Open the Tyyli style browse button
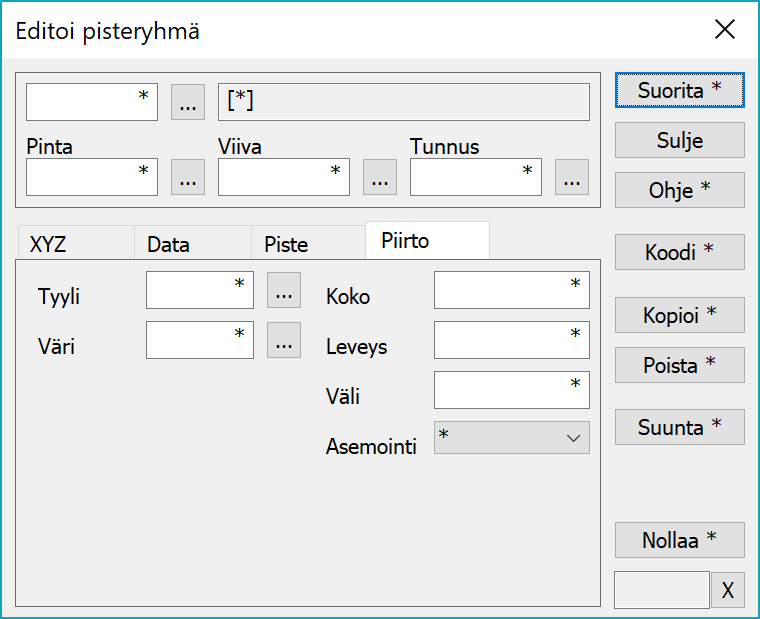This screenshot has height=619, width=760. pos(284,291)
